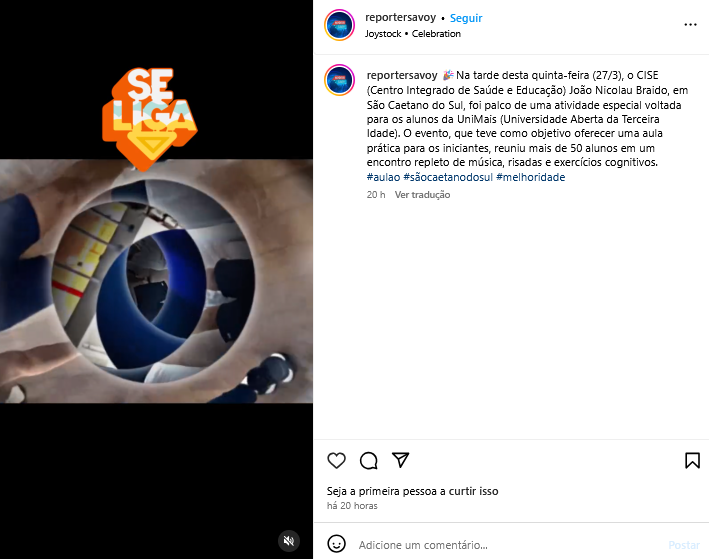Pause the video by clicking it
Viewport: 709px width, 559px height.
tap(156, 280)
